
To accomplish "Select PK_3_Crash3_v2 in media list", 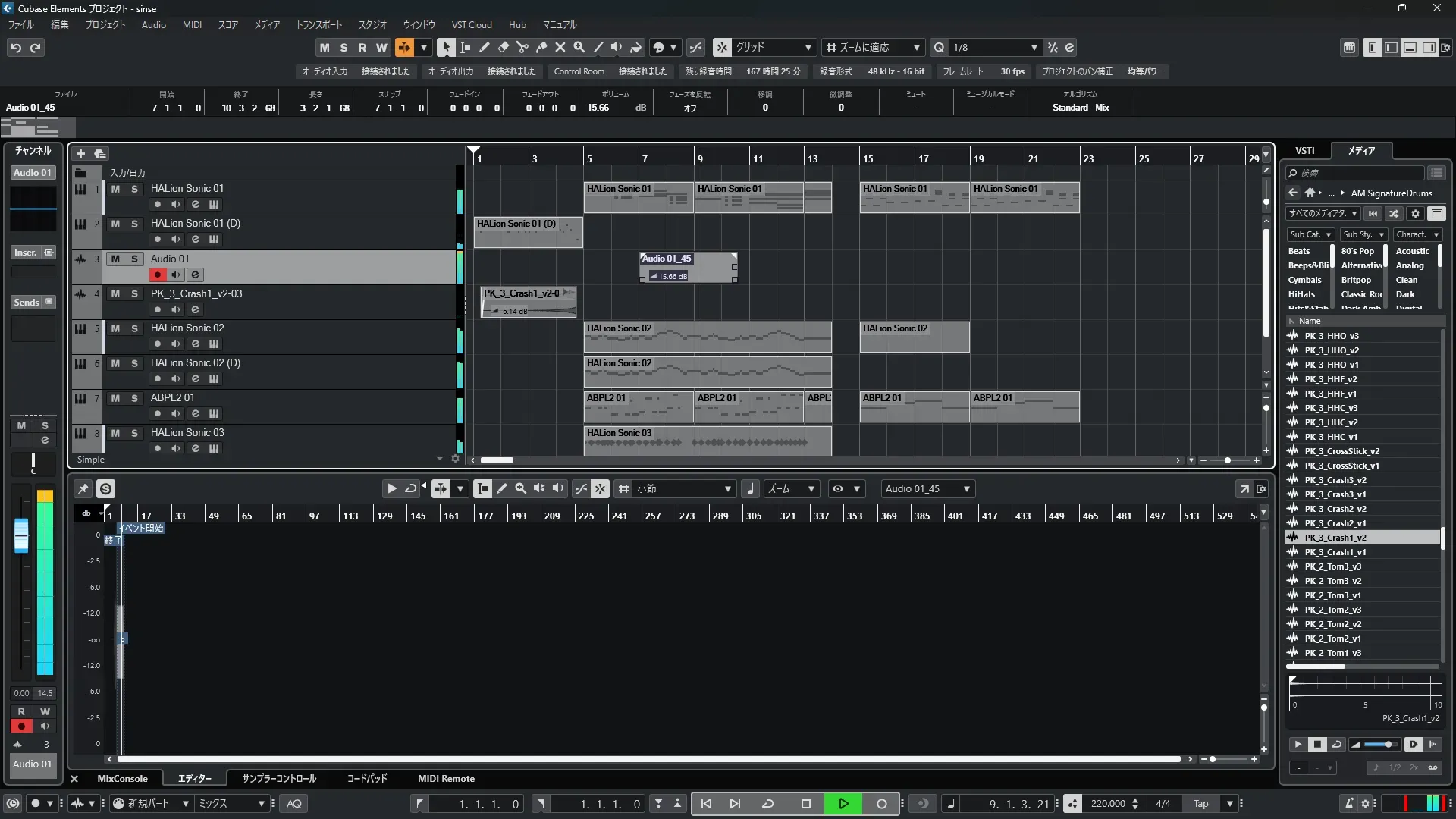I will (x=1335, y=480).
